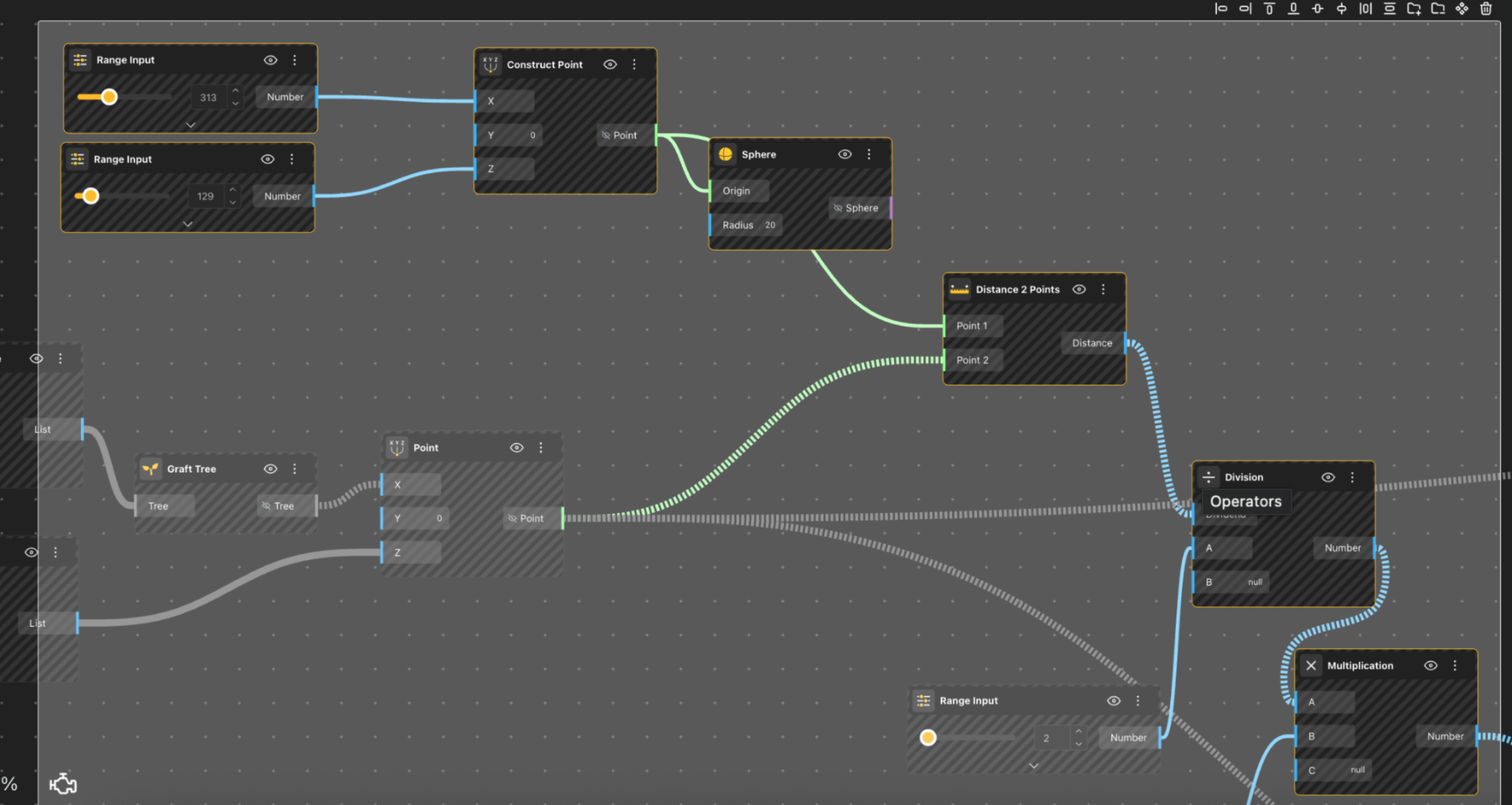Click Y input of Construct Point
Viewport: 1512px width, 805px height.
509,135
